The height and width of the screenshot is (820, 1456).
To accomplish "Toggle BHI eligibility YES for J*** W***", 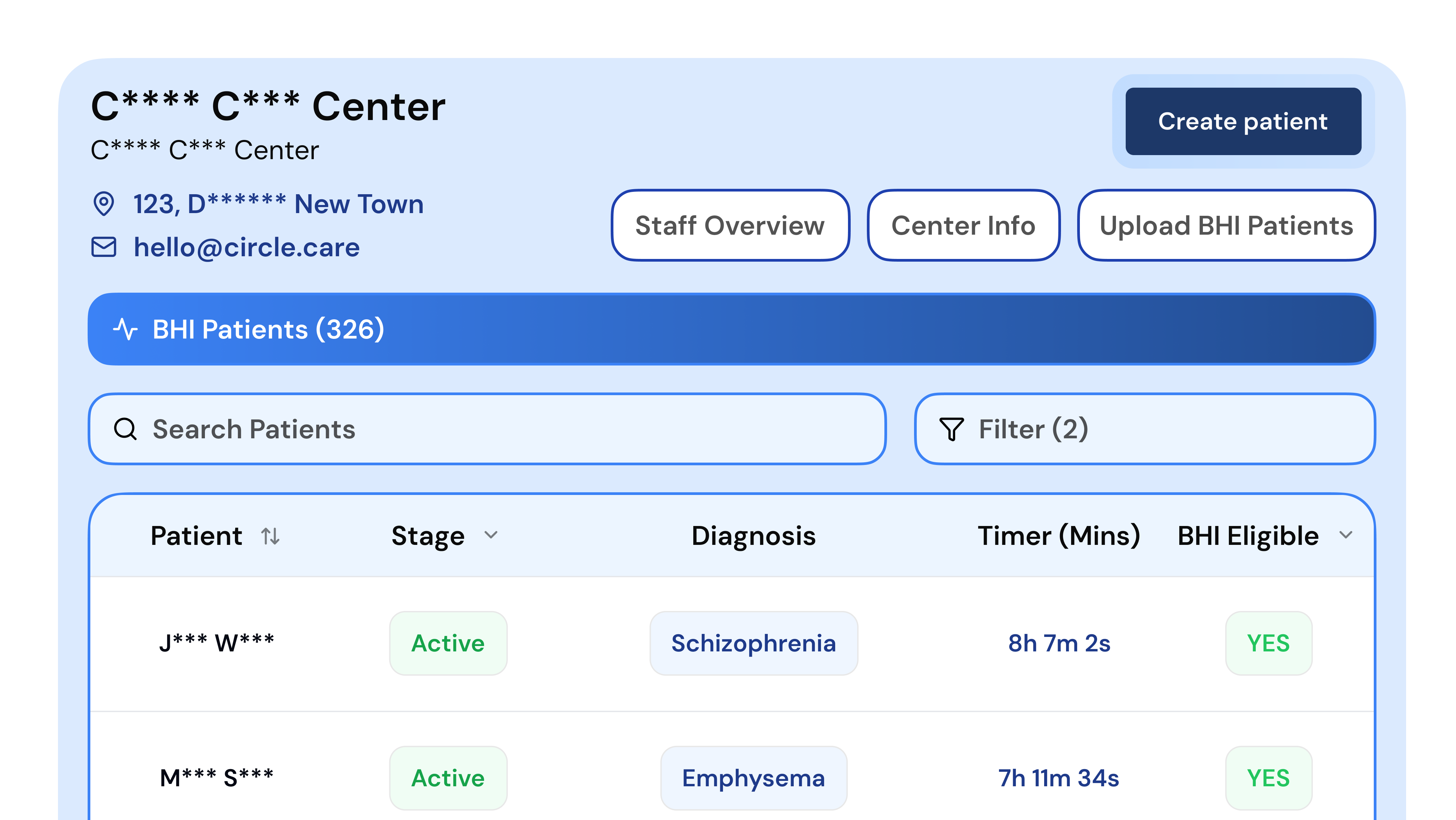I will pyautogui.click(x=1269, y=643).
